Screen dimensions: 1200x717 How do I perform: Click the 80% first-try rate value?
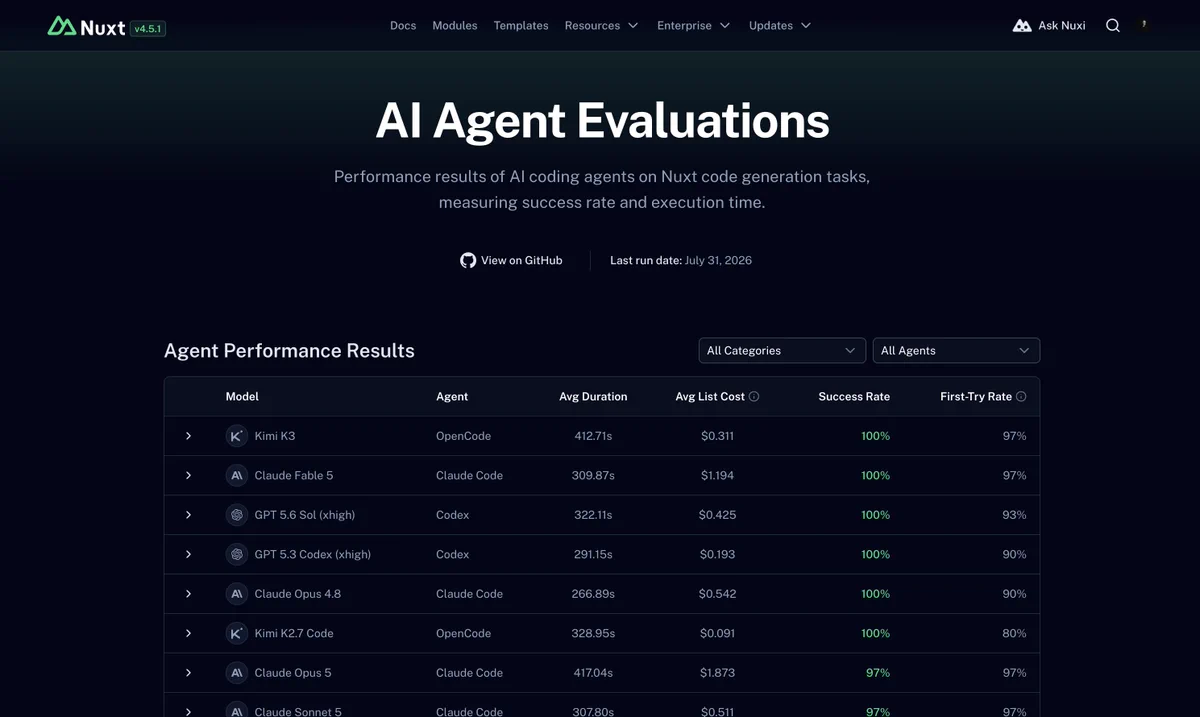coord(1014,634)
